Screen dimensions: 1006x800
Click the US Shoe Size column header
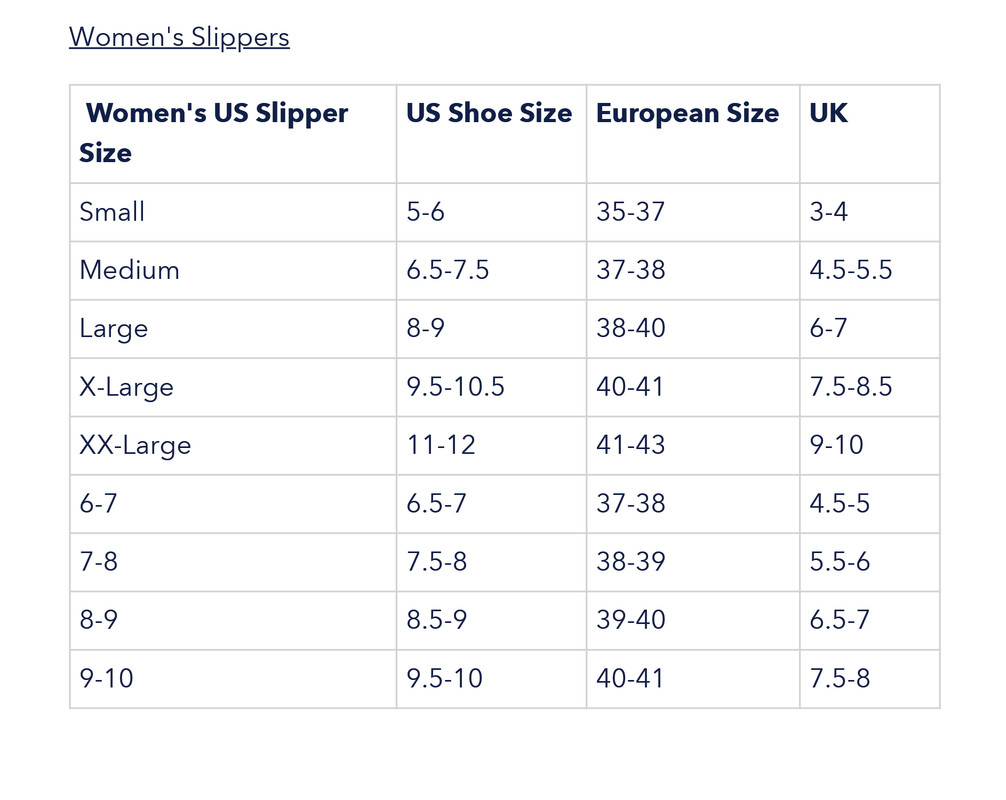489,113
